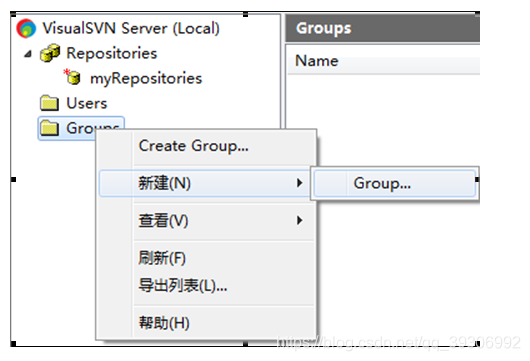Image resolution: width=530 pixels, height=361 pixels.
Task: Click the myRepositories repository icon
Action: tap(73, 77)
